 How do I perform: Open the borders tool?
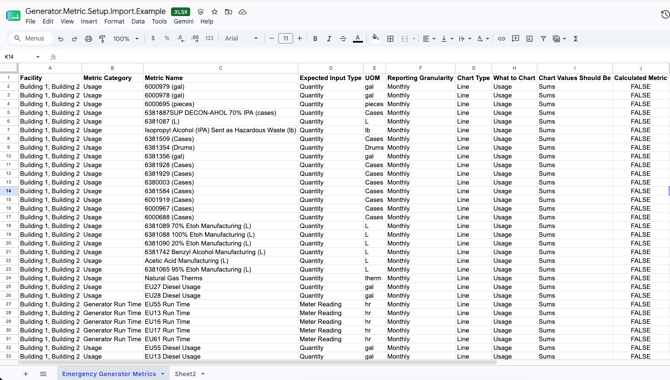390,38
